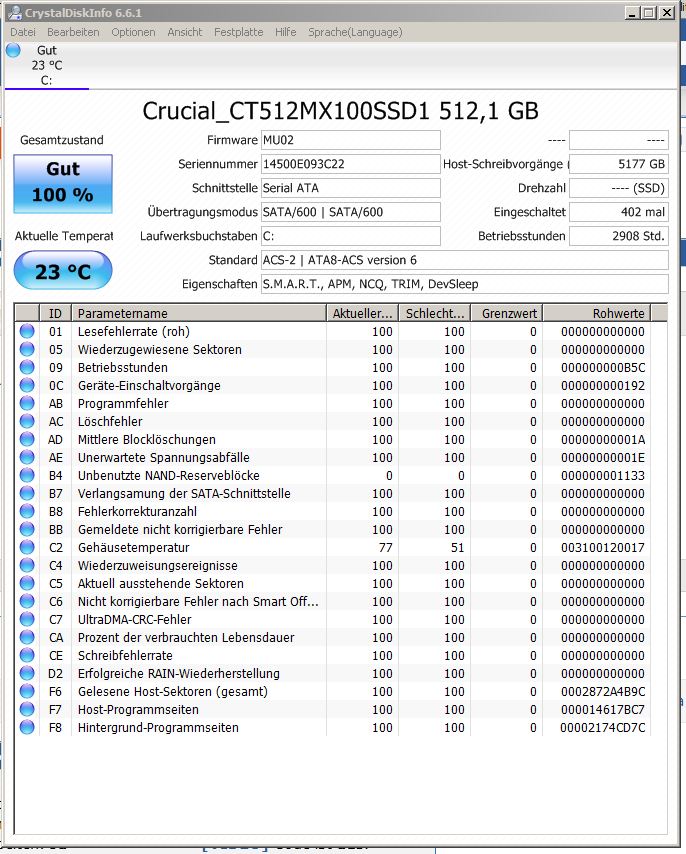Click the Schnittstelle field Serial ATA
The image size is (686, 854).
(x=351, y=188)
